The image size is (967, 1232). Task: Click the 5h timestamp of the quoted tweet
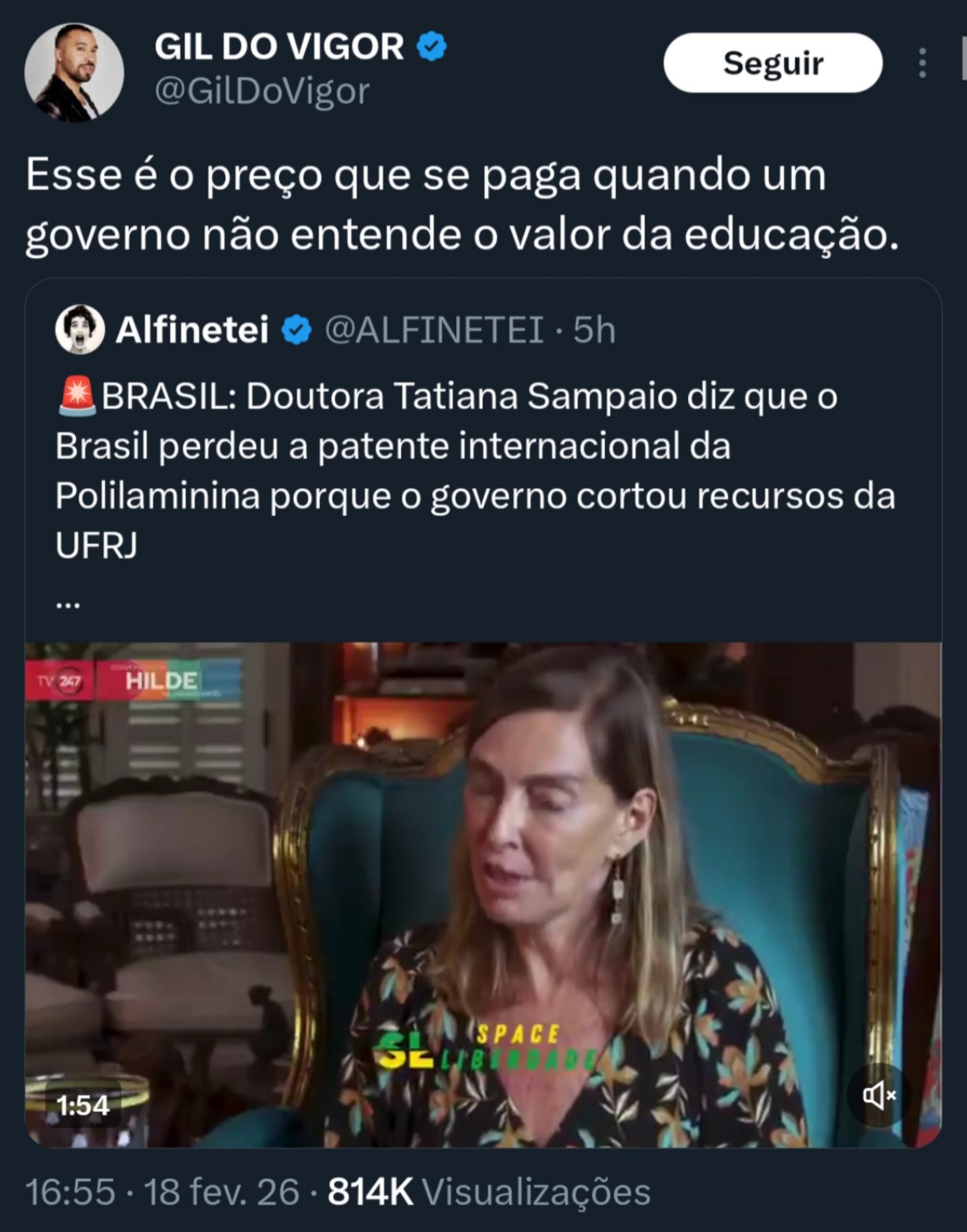tap(594, 330)
